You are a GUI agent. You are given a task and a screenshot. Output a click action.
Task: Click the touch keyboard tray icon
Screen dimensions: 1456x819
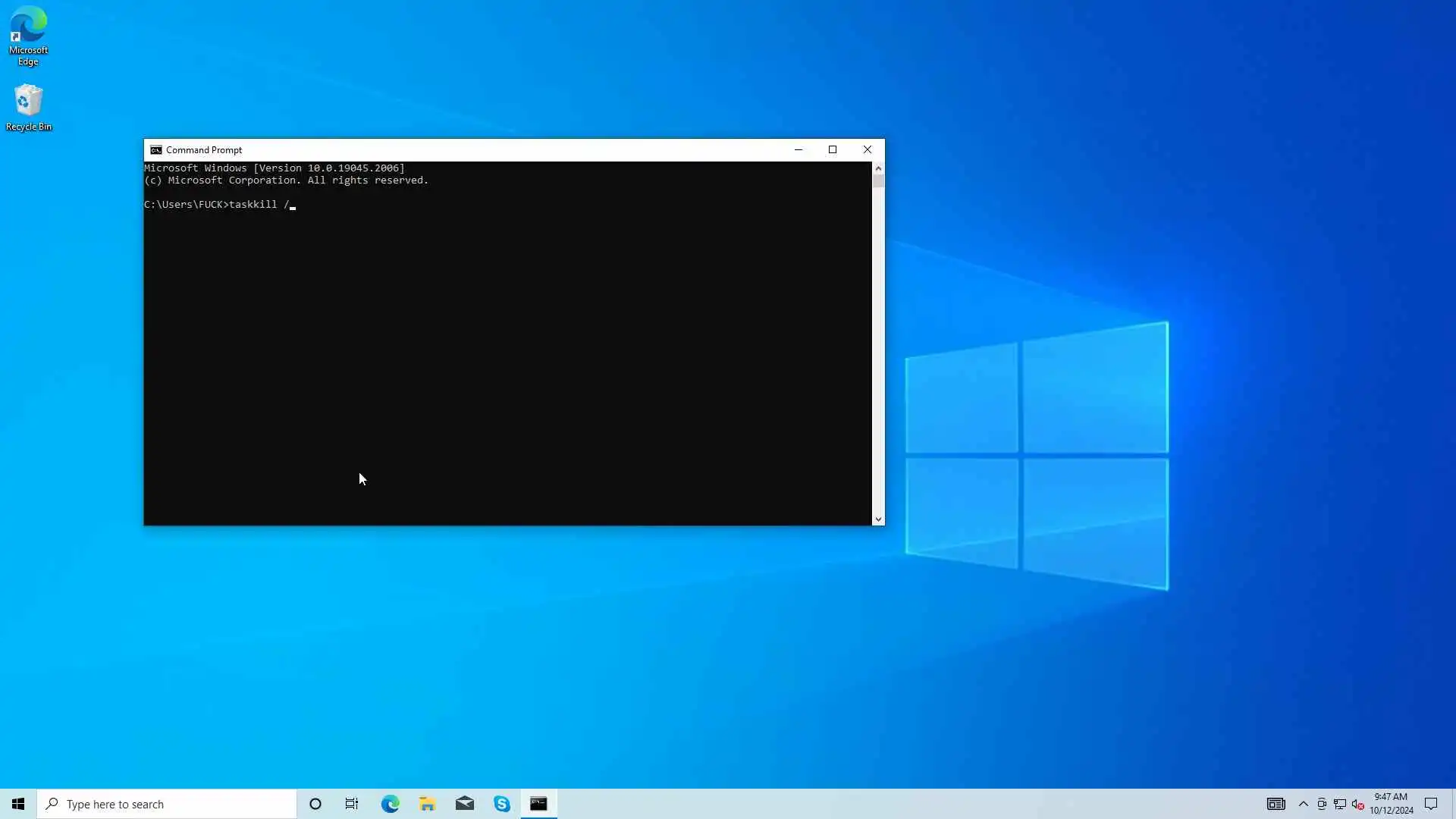click(x=1276, y=804)
